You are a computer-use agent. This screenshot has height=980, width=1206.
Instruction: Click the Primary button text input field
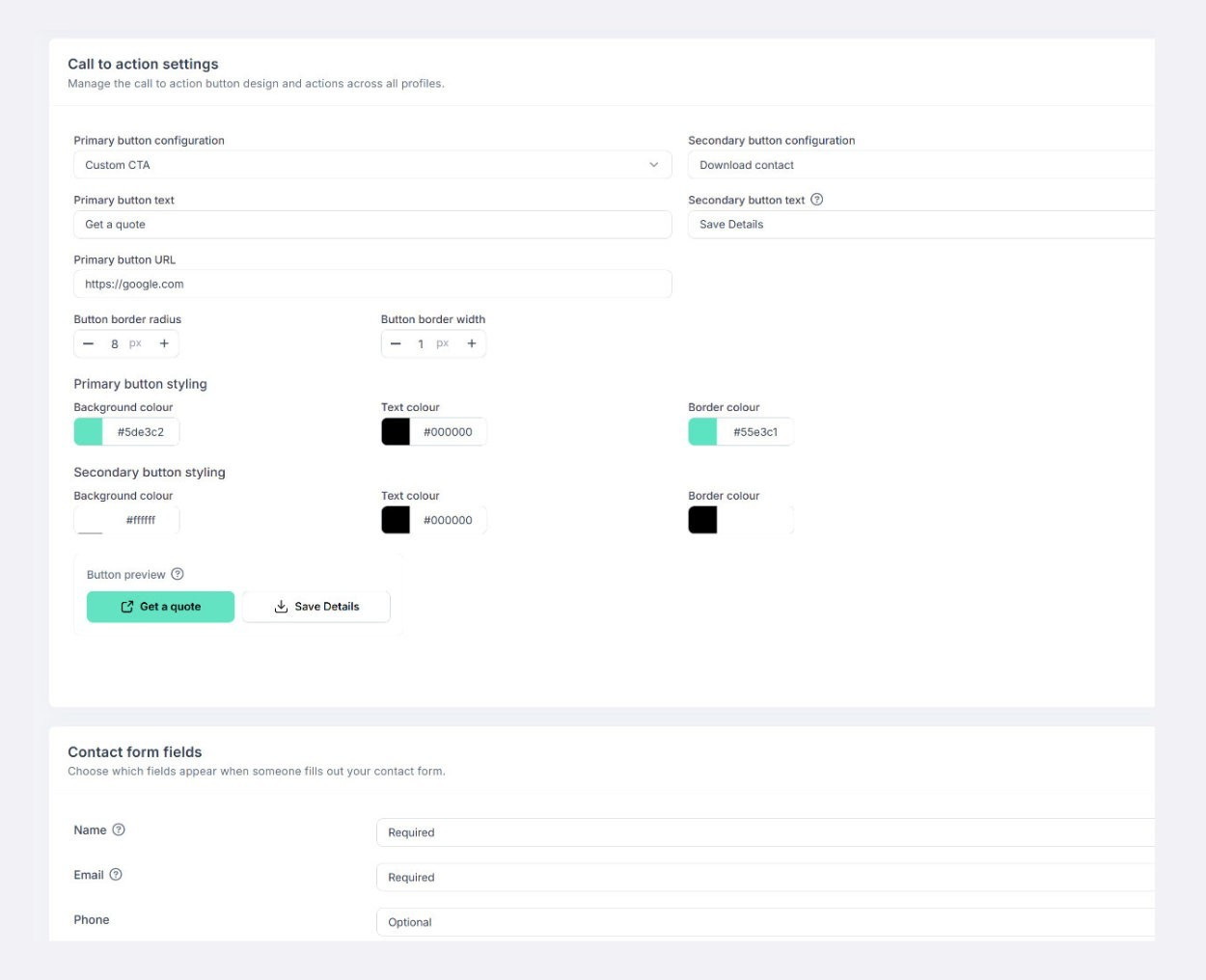(372, 225)
